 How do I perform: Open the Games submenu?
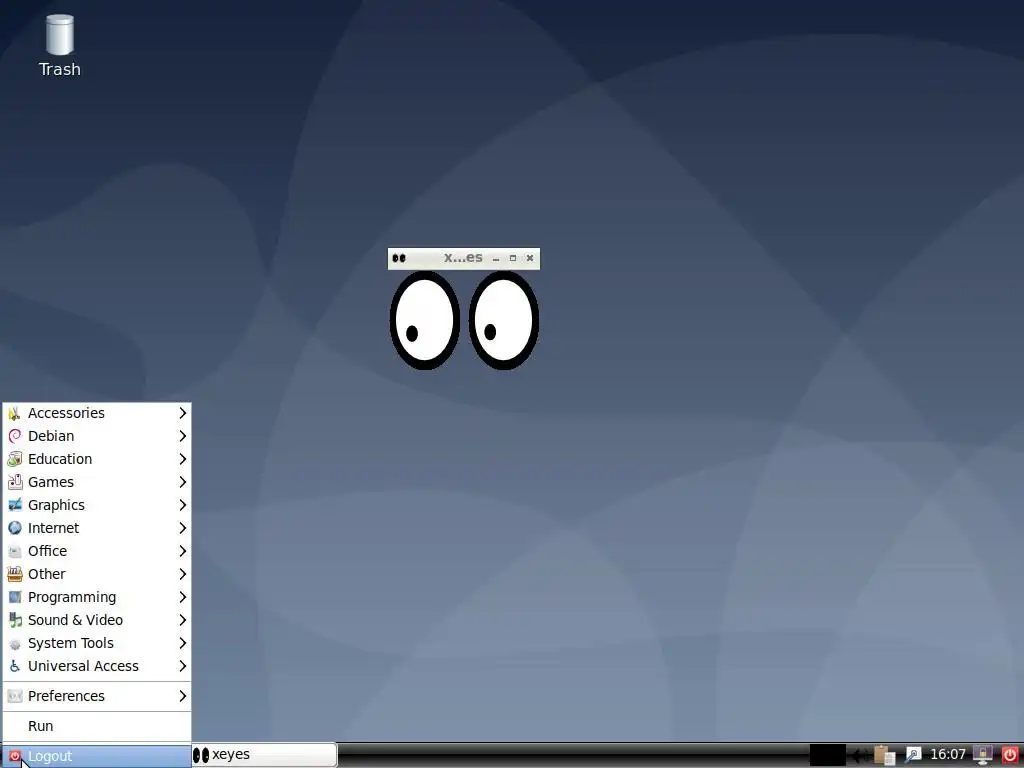[x=97, y=482]
